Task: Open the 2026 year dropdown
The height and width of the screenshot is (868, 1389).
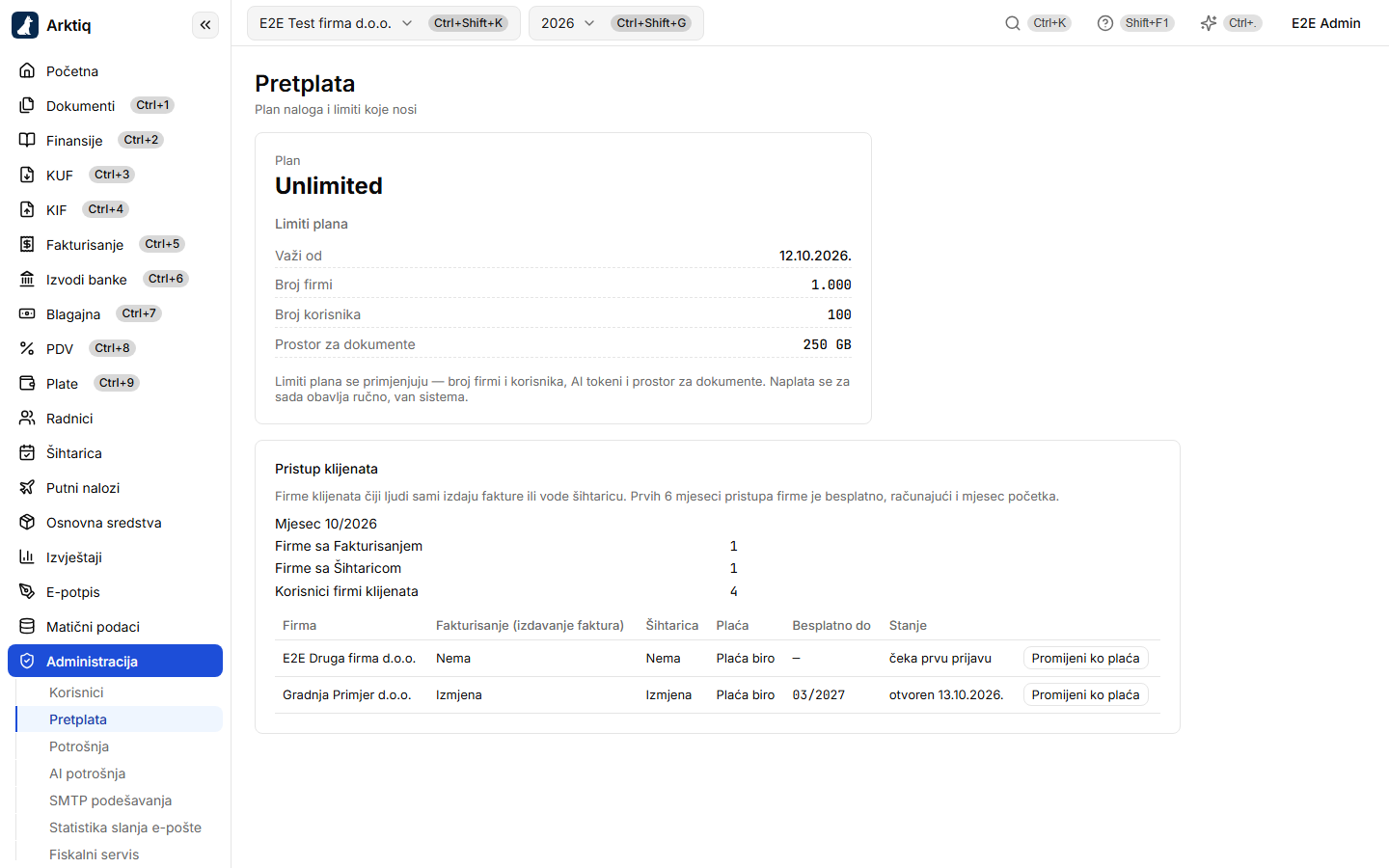Action: point(615,23)
